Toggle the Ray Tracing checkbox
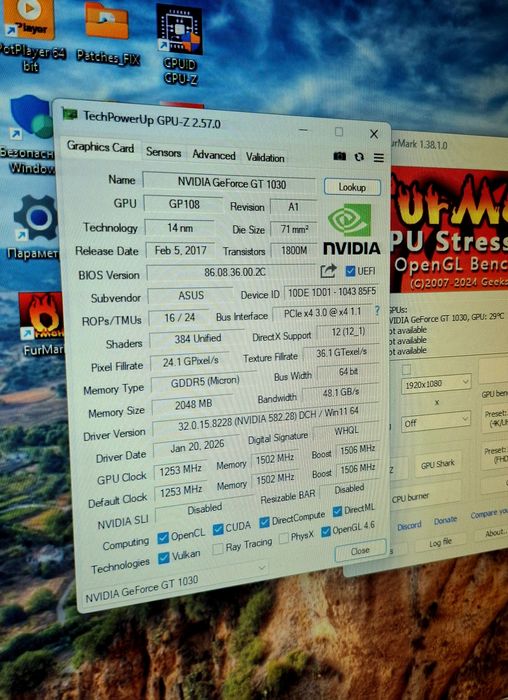This screenshot has width=508, height=700. pos(218,549)
